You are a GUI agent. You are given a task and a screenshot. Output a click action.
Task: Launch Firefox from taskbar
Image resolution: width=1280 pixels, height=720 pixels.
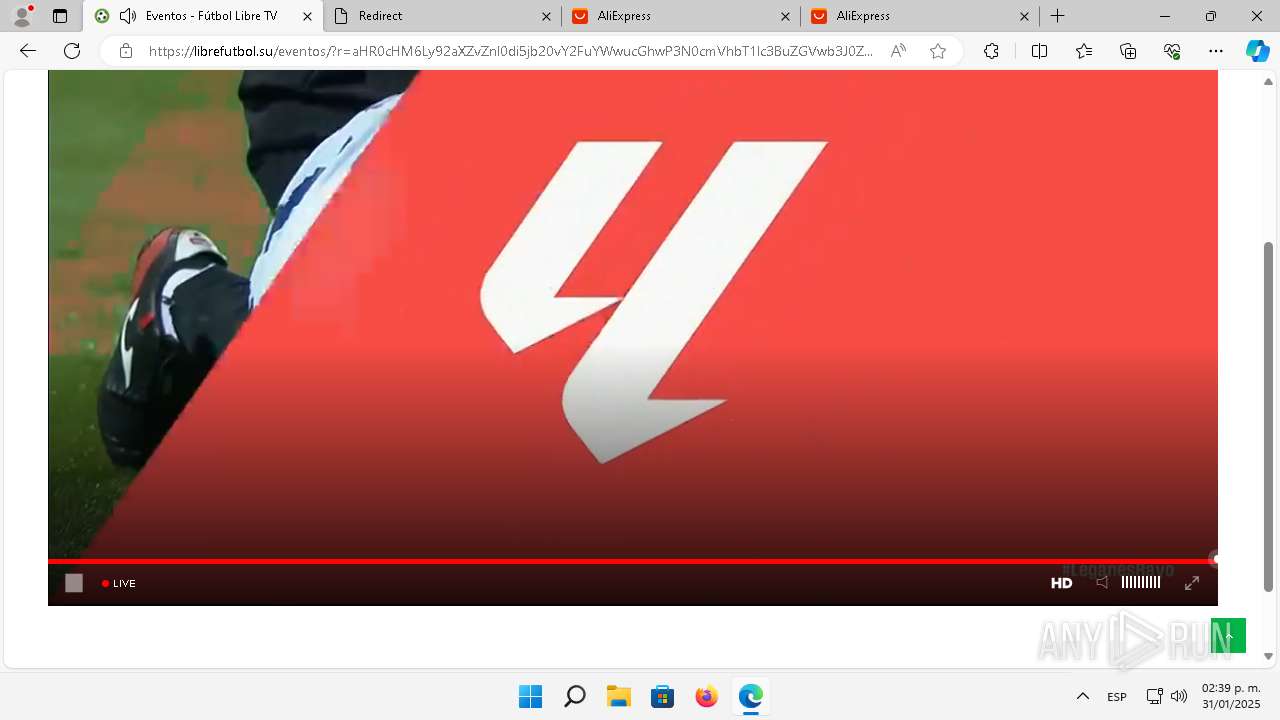[706, 696]
